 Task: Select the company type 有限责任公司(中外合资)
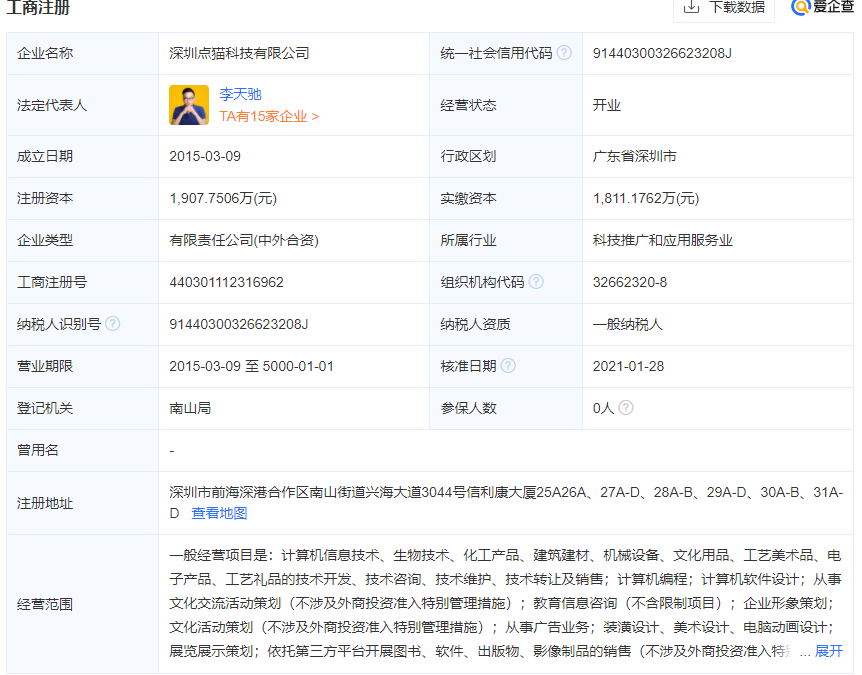tap(244, 240)
